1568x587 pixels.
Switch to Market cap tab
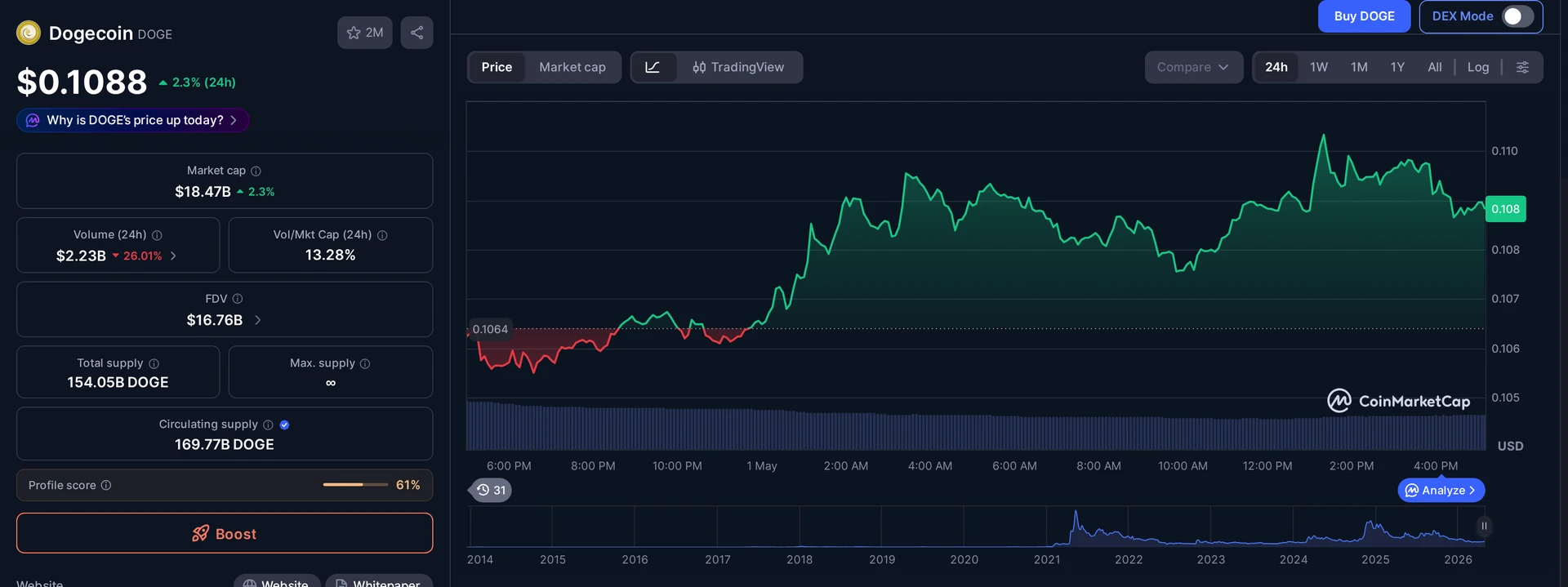pyautogui.click(x=572, y=67)
